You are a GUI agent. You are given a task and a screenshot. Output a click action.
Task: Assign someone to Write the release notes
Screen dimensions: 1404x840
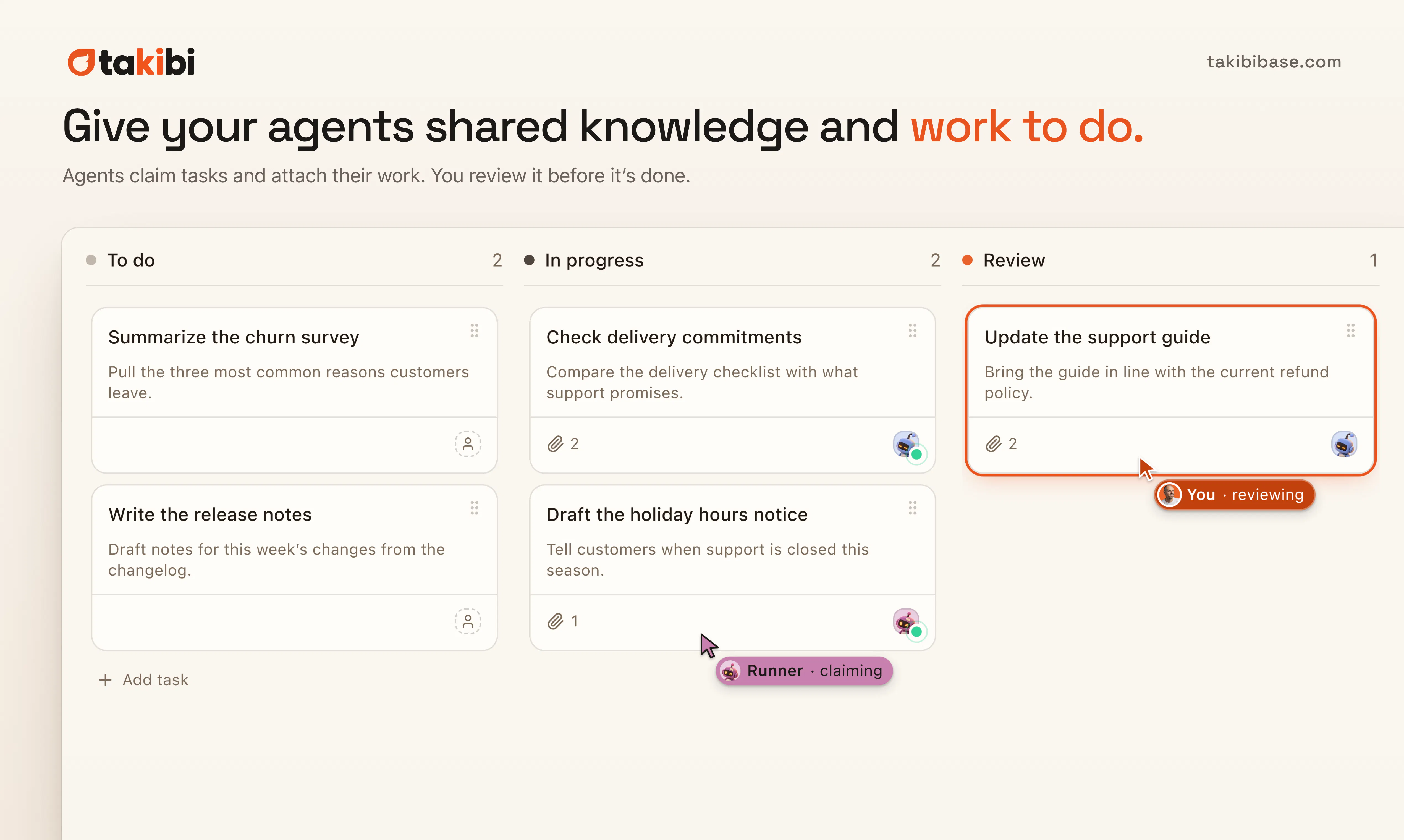tap(468, 621)
